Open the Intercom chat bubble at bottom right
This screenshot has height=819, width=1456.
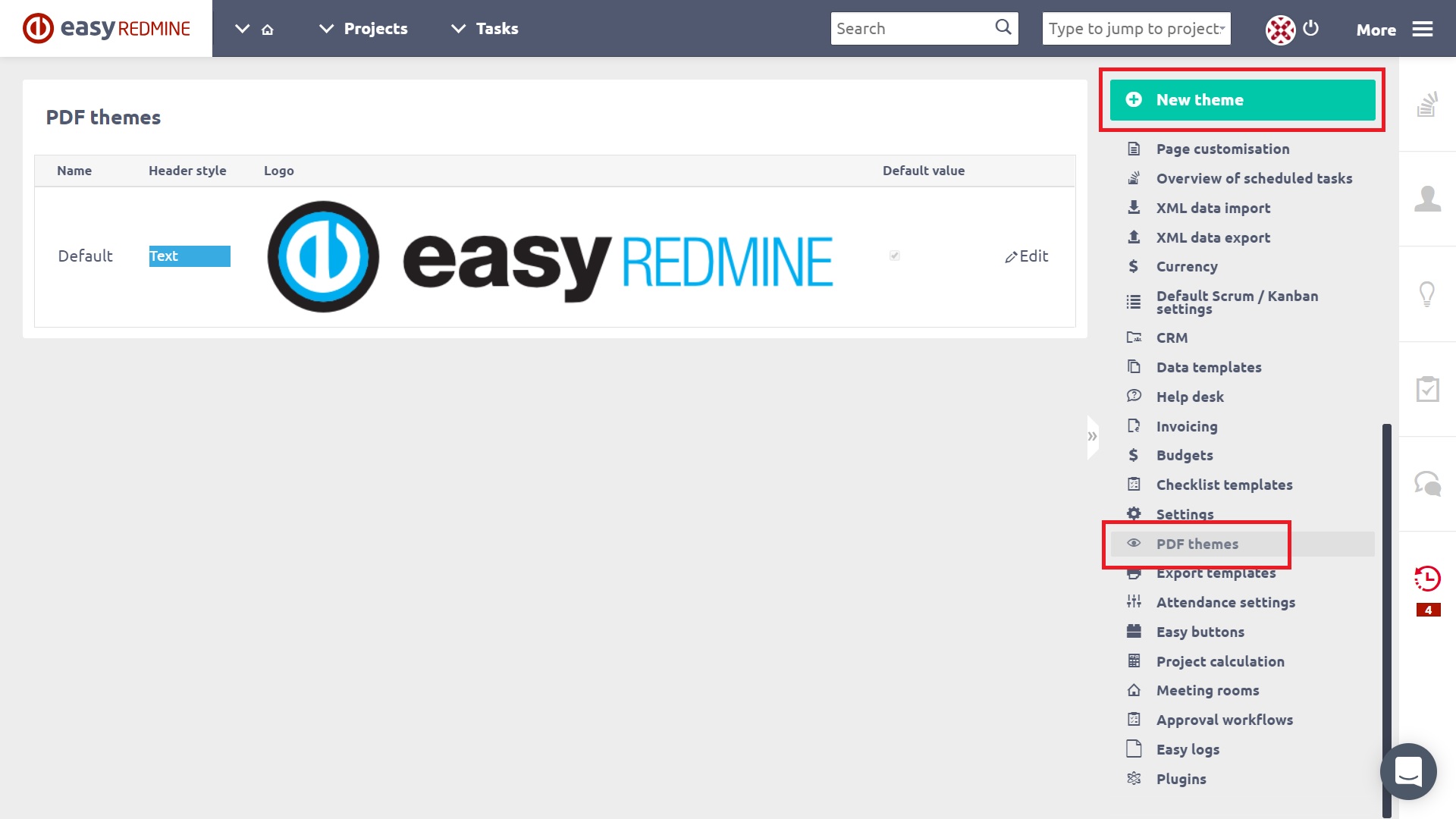point(1409,771)
